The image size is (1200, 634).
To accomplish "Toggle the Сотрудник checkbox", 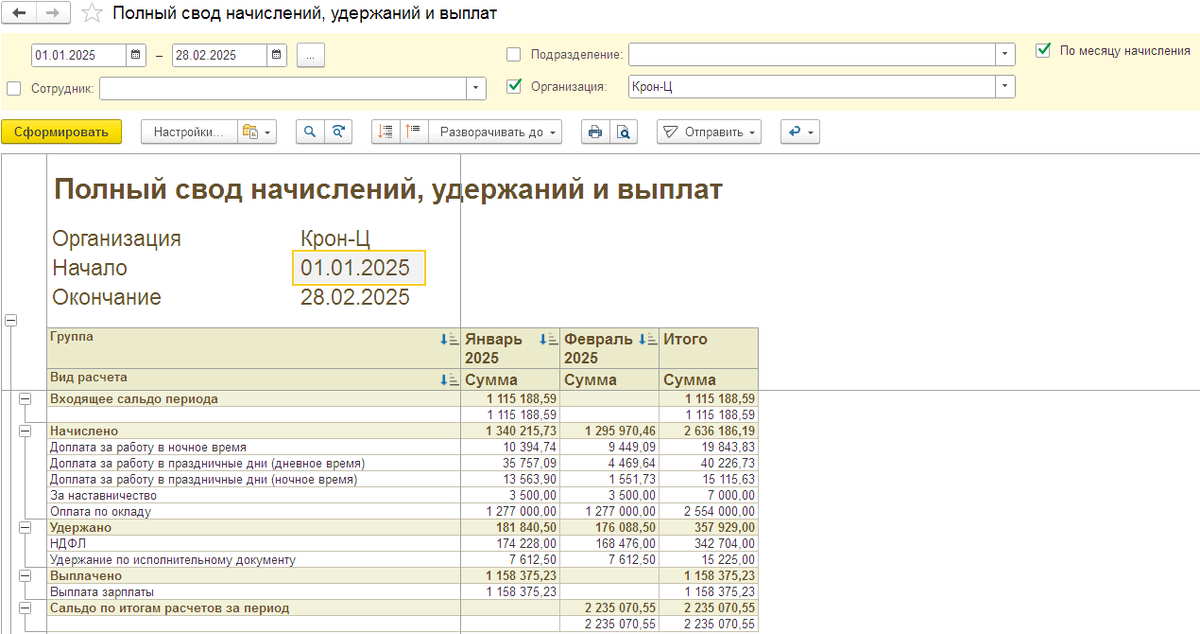I will coord(14,88).
